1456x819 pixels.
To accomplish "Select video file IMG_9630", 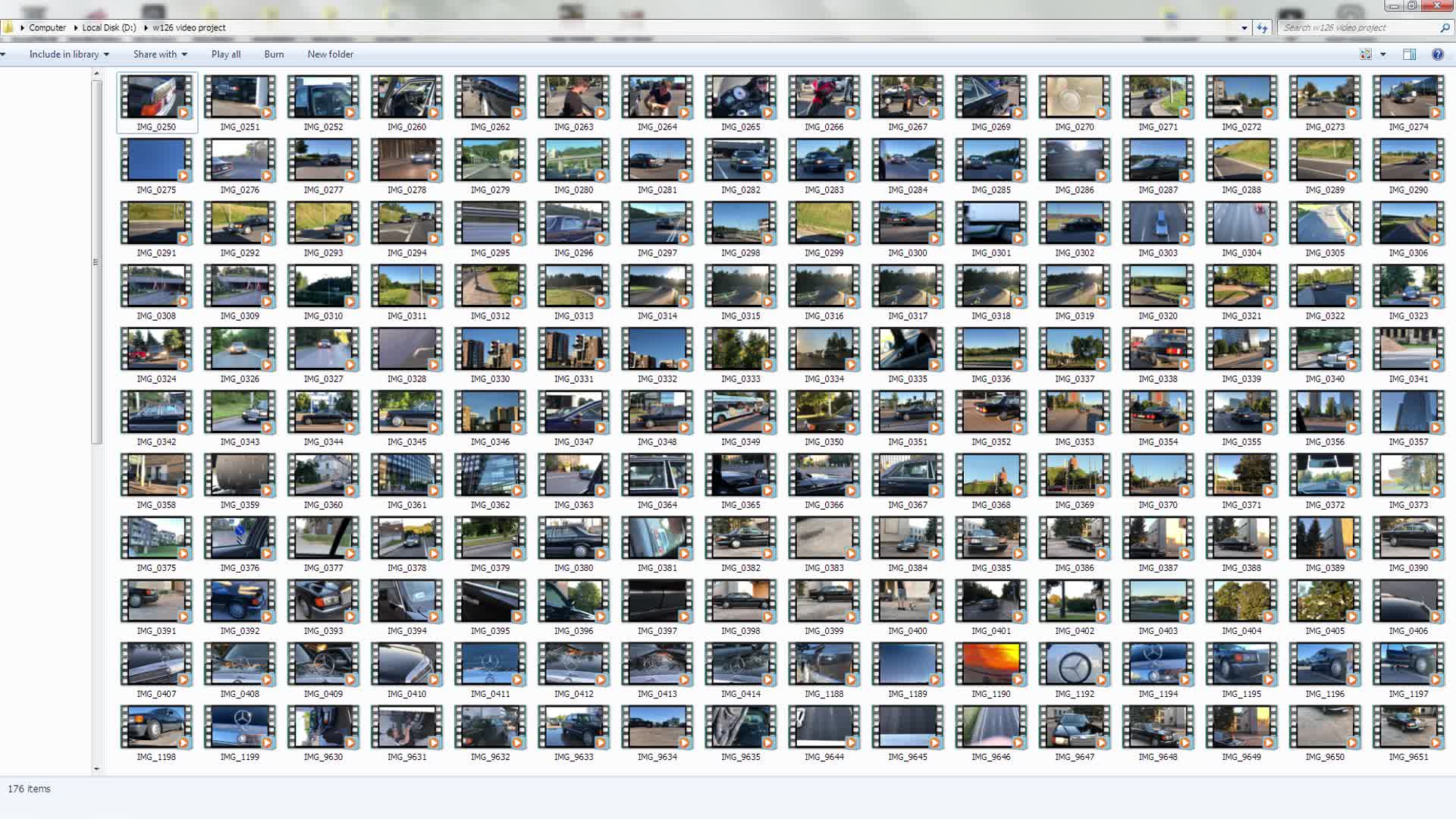I will tap(324, 733).
